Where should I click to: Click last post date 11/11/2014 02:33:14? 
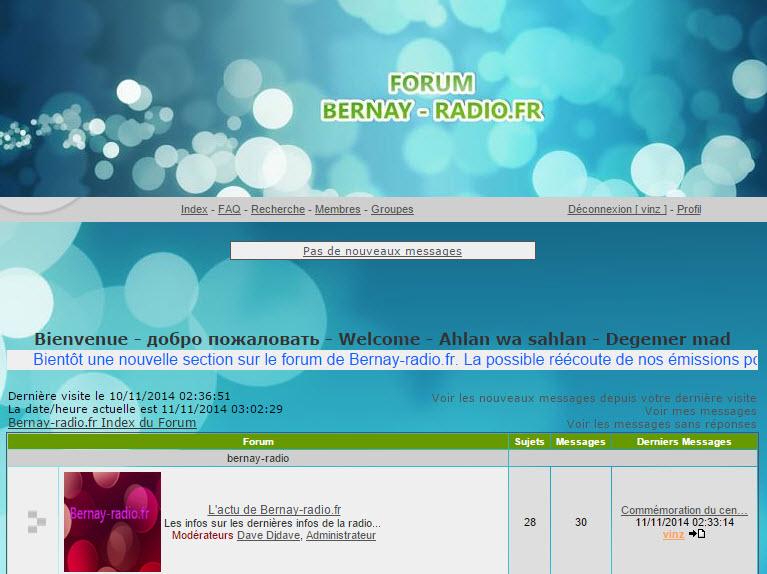(684, 523)
